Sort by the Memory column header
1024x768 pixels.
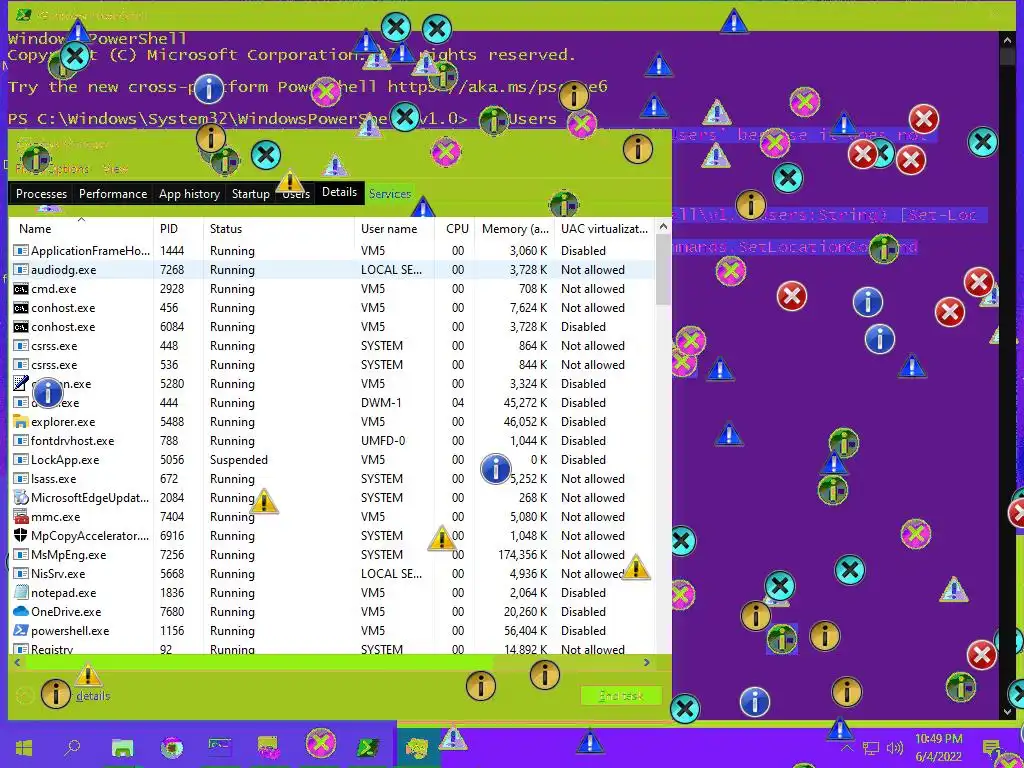tap(515, 229)
